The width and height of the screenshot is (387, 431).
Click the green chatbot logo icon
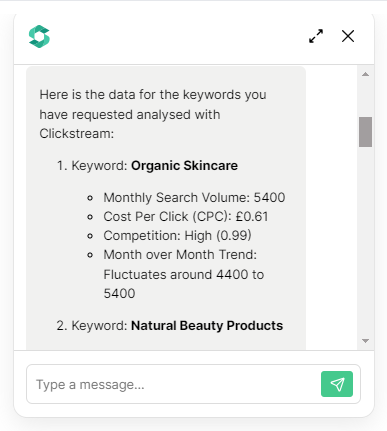39,36
